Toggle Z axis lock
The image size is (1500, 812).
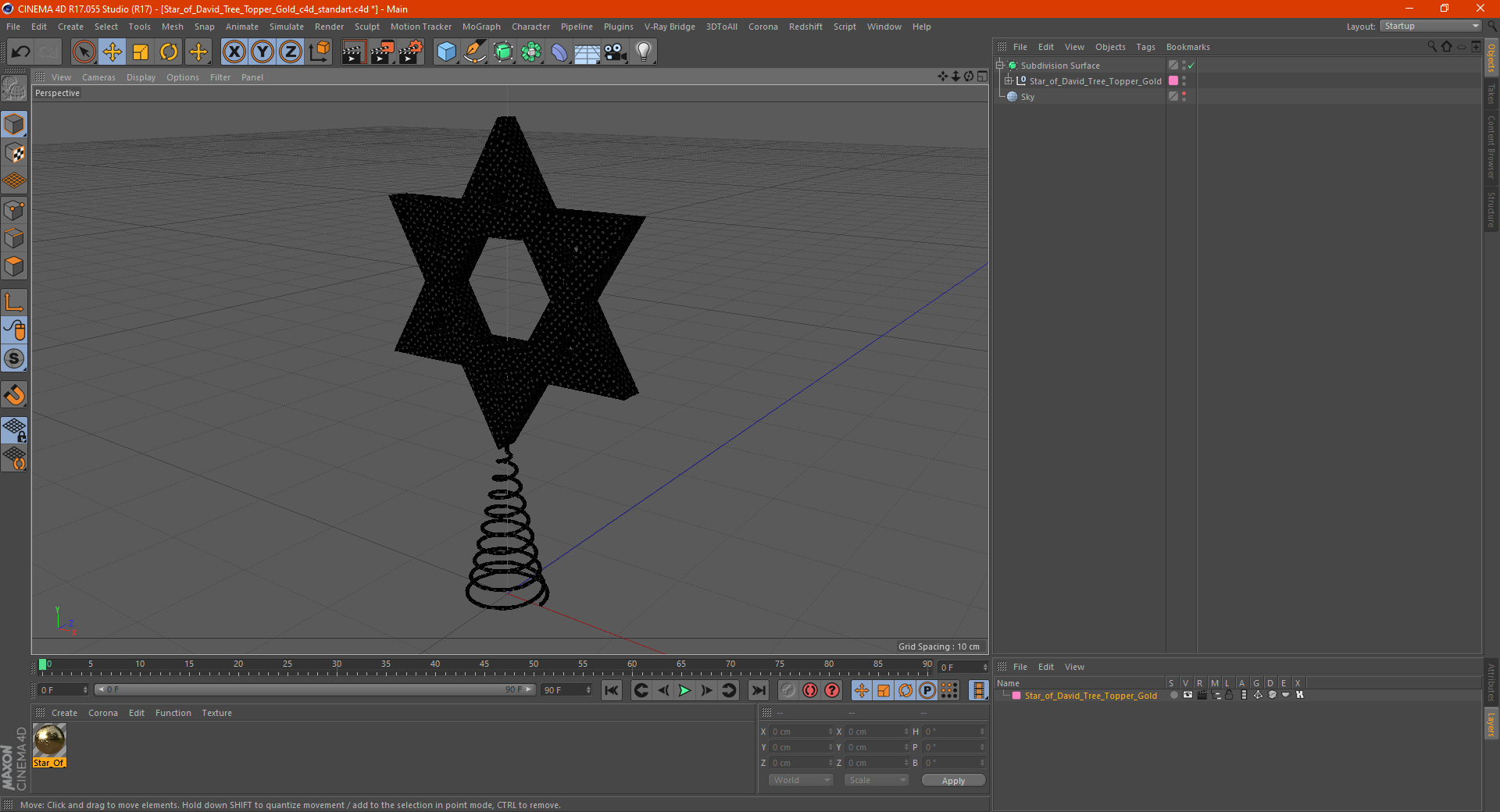coord(291,52)
